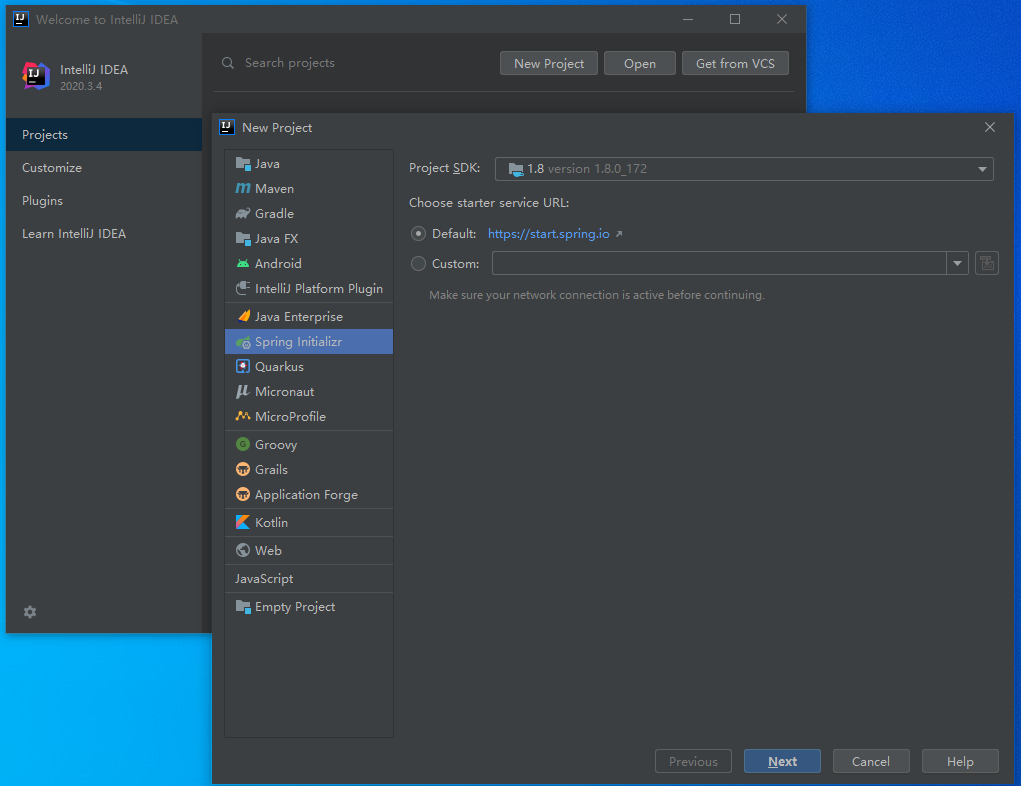Click the Gradle elephant icon

(x=243, y=214)
